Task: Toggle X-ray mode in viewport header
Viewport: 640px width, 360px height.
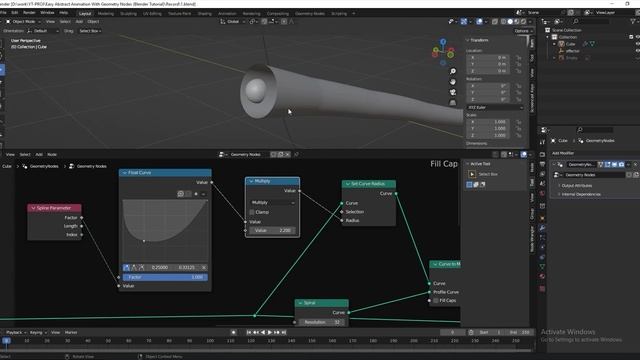Action: point(495,21)
